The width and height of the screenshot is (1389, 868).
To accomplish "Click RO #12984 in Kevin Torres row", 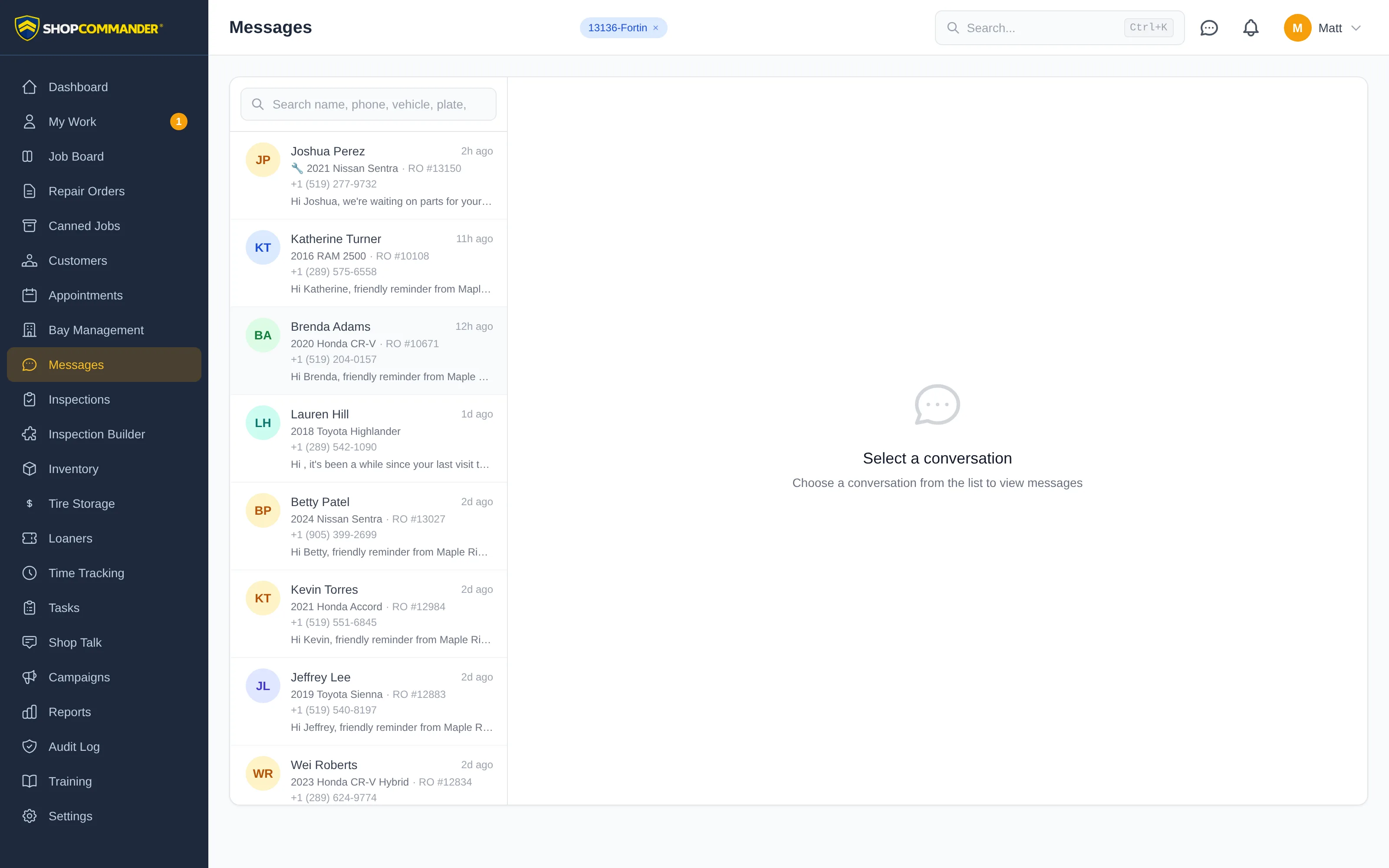I will [418, 607].
